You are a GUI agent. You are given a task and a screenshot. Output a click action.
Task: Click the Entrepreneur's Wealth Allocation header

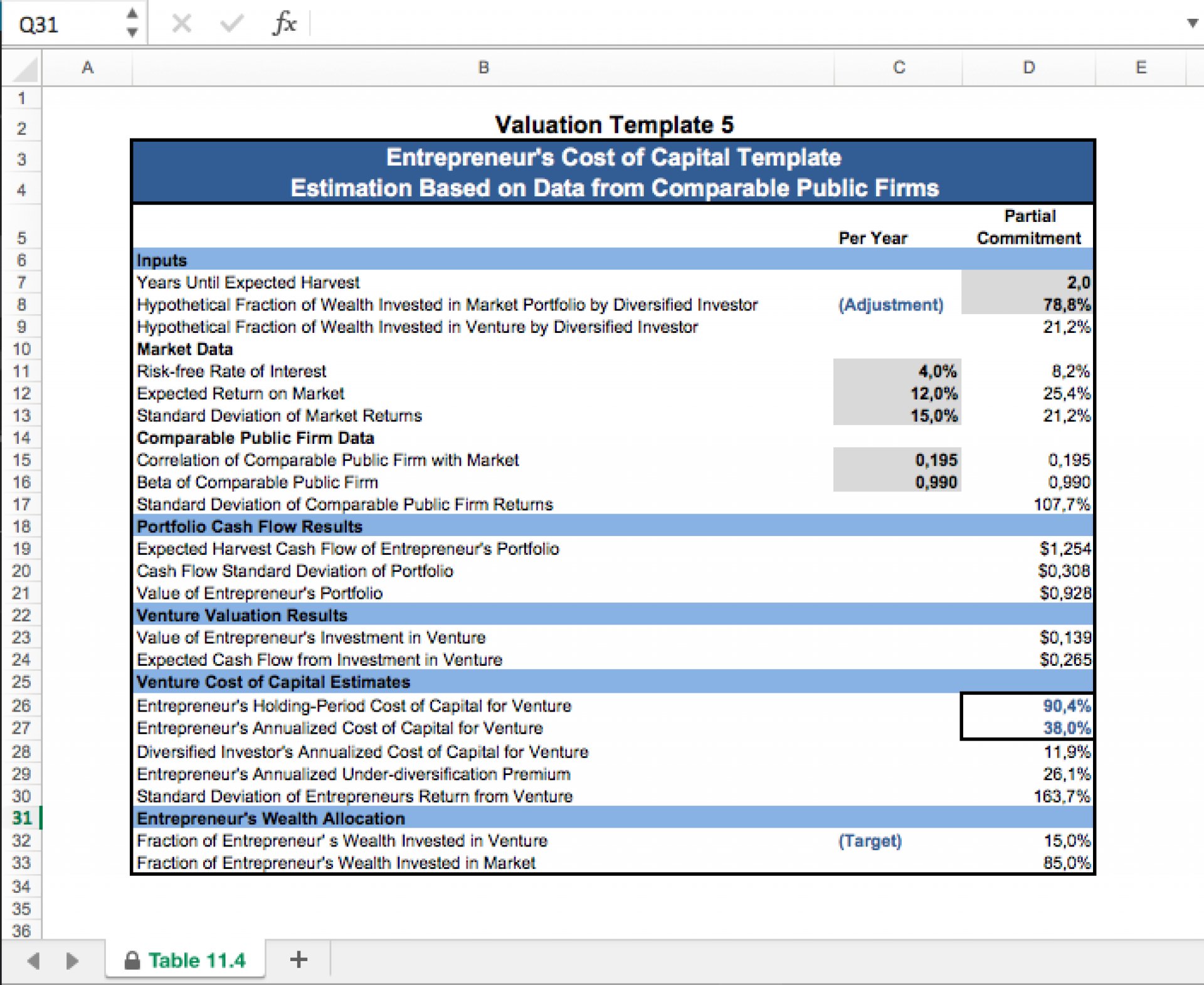613,818
